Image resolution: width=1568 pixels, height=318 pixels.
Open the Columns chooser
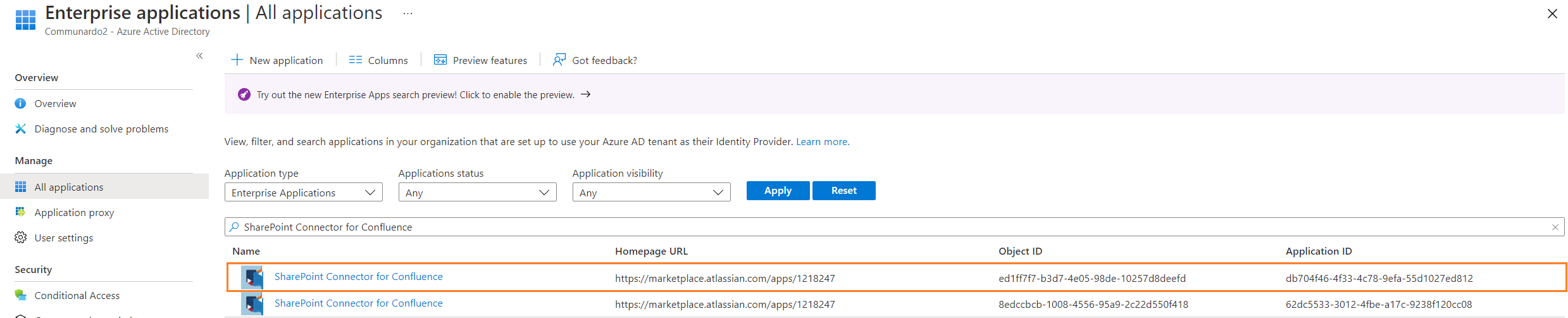point(378,60)
